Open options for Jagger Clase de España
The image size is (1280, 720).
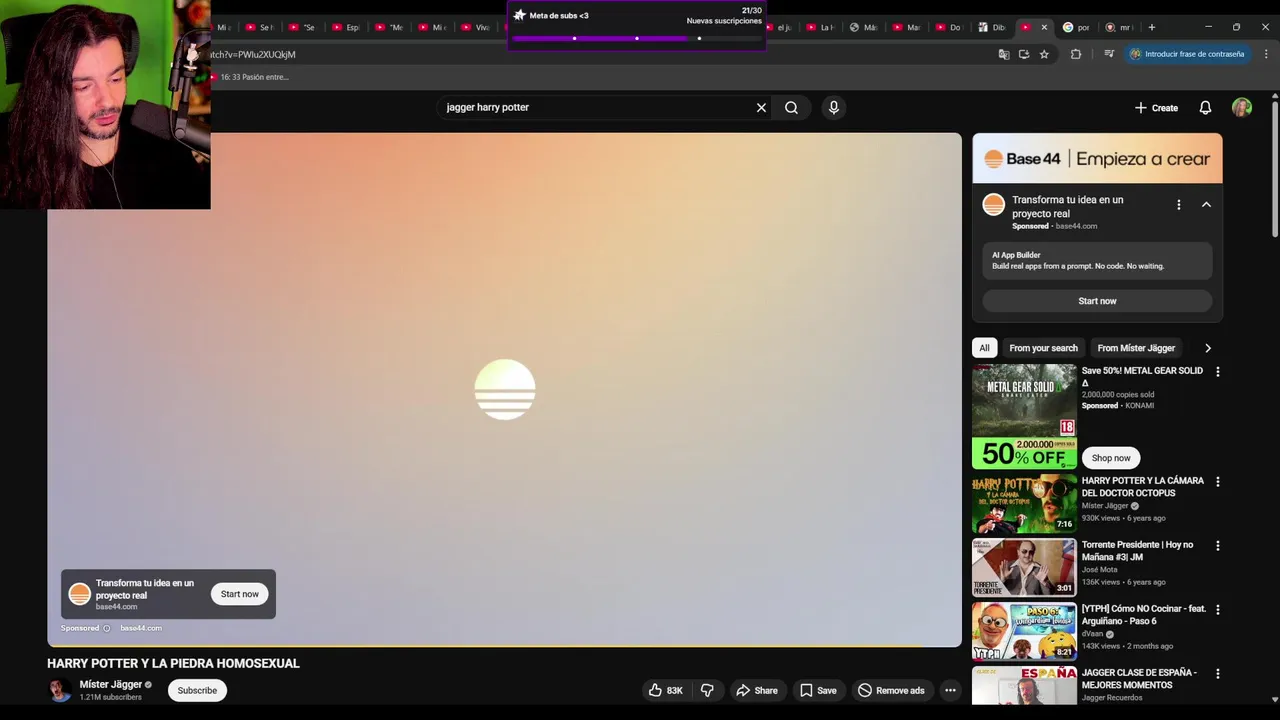click(x=1217, y=673)
